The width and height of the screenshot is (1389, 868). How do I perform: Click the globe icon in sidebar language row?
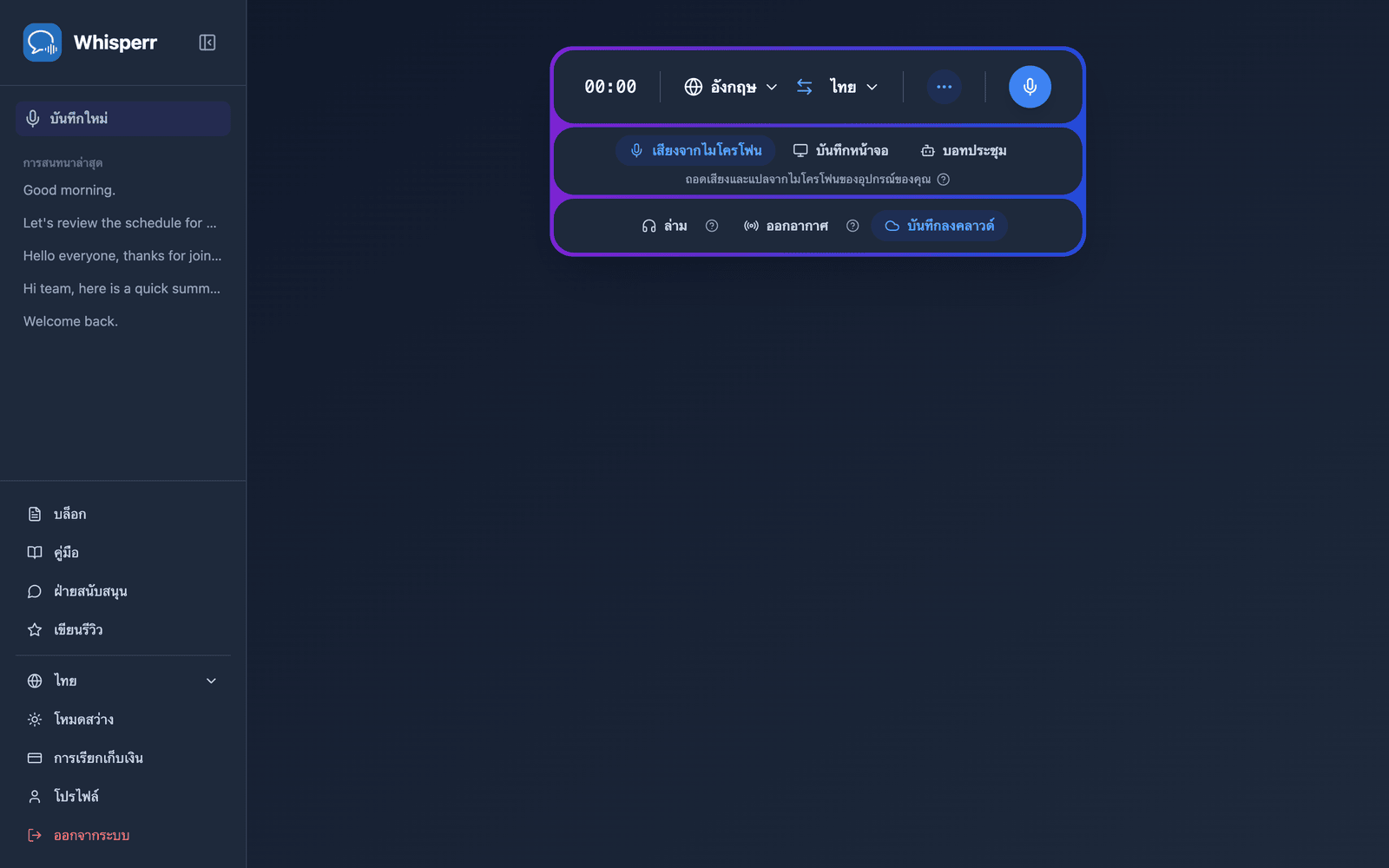click(x=35, y=681)
